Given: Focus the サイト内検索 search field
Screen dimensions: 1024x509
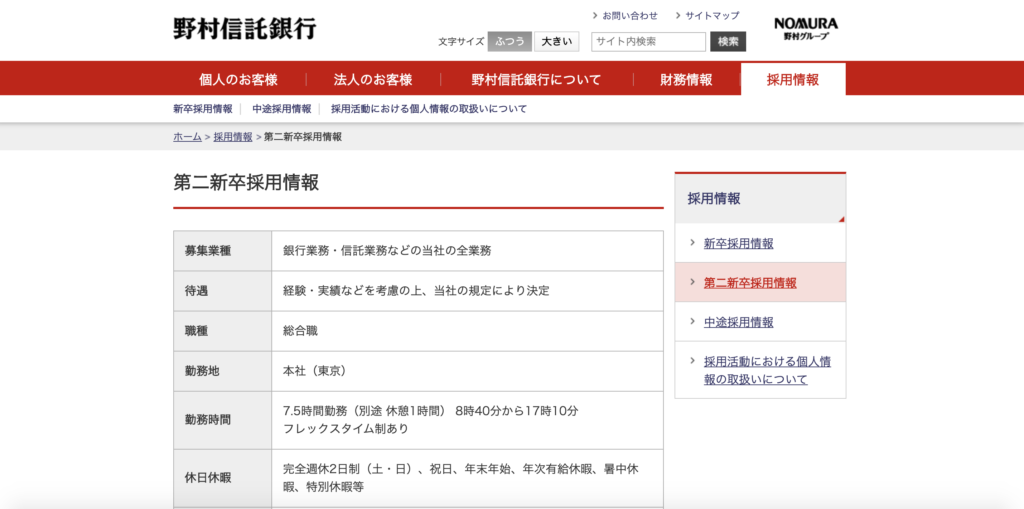Looking at the screenshot, I should point(648,42).
